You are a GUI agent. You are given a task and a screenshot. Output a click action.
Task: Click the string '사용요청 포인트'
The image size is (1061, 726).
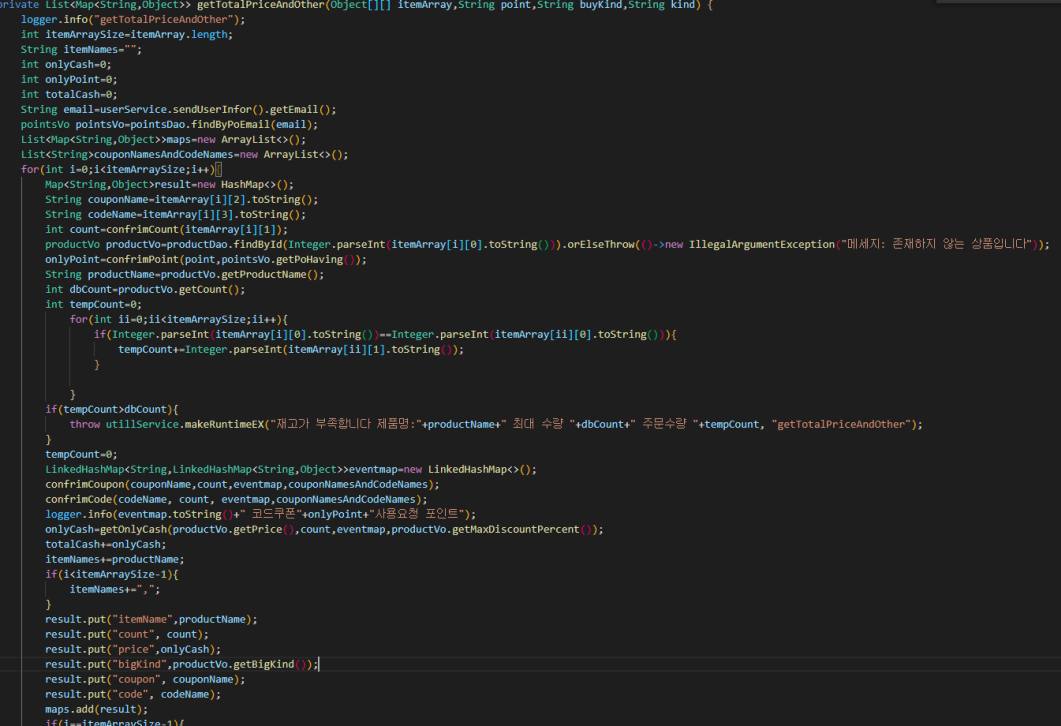[x=416, y=514]
